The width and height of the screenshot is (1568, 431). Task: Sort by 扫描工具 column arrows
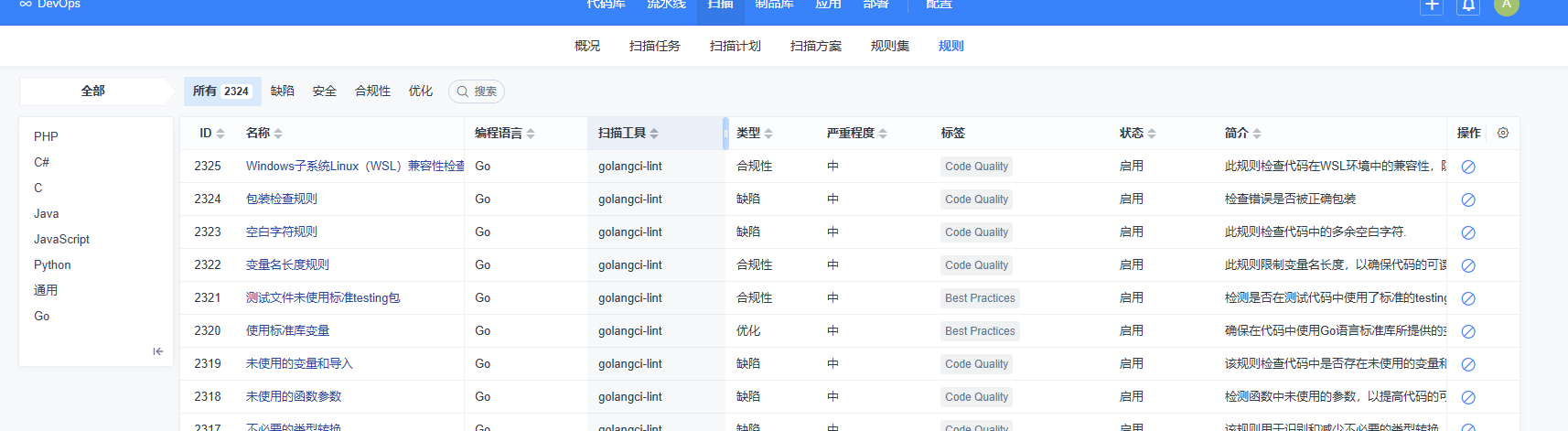[654, 134]
